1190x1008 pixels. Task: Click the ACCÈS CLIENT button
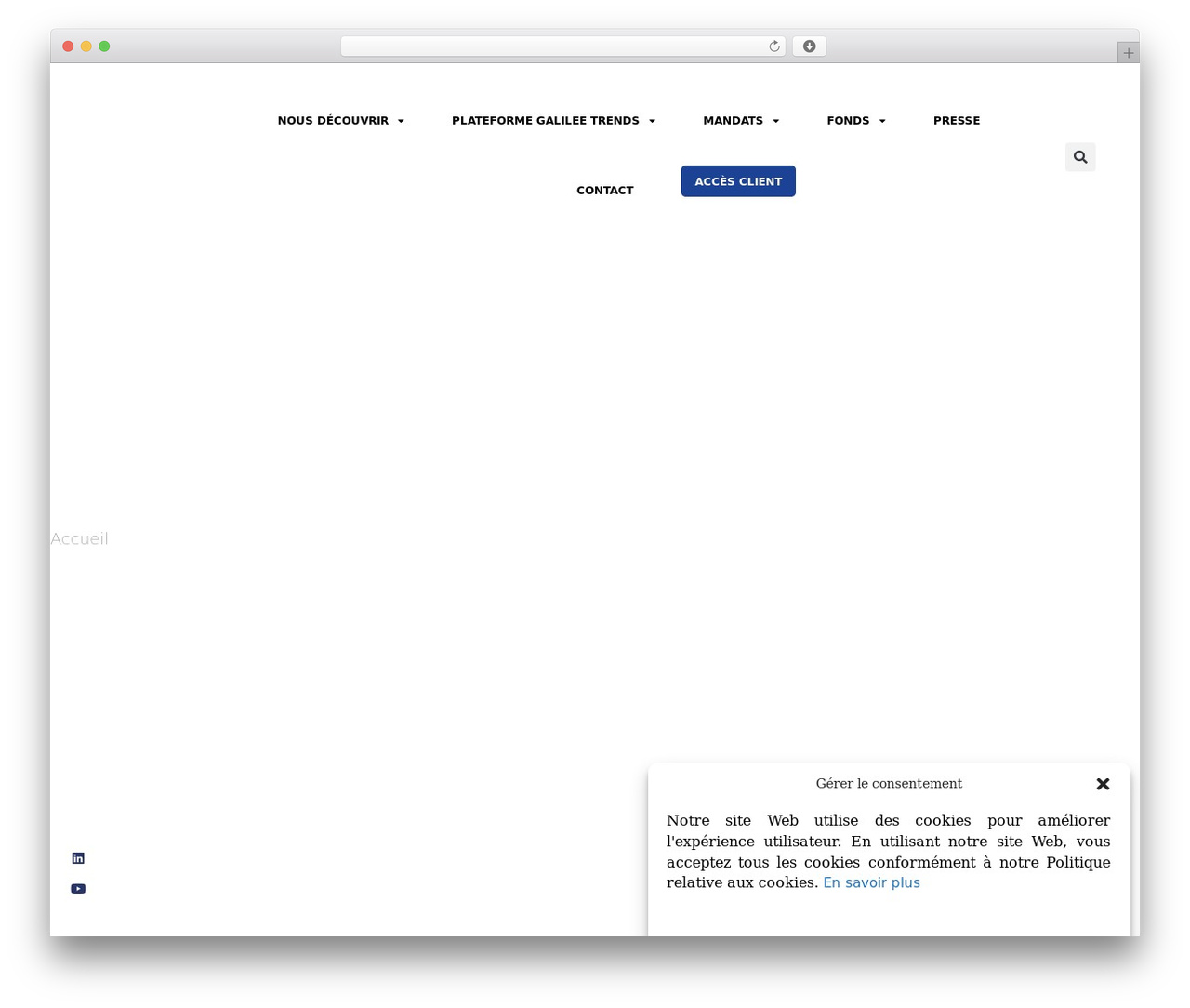tap(738, 181)
